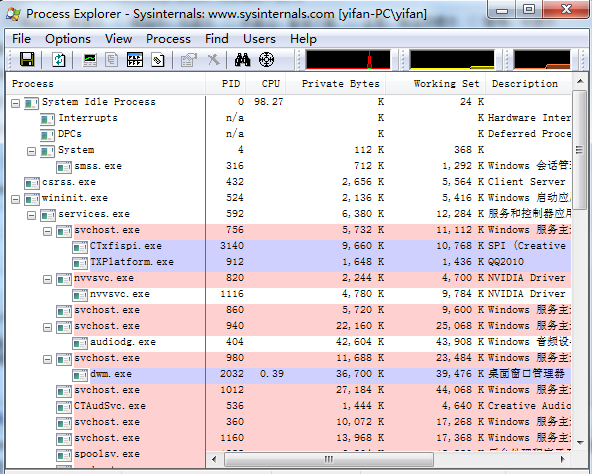Sort by the CPU column header
Image resolution: width=592 pixels, height=474 pixels.
[266, 83]
